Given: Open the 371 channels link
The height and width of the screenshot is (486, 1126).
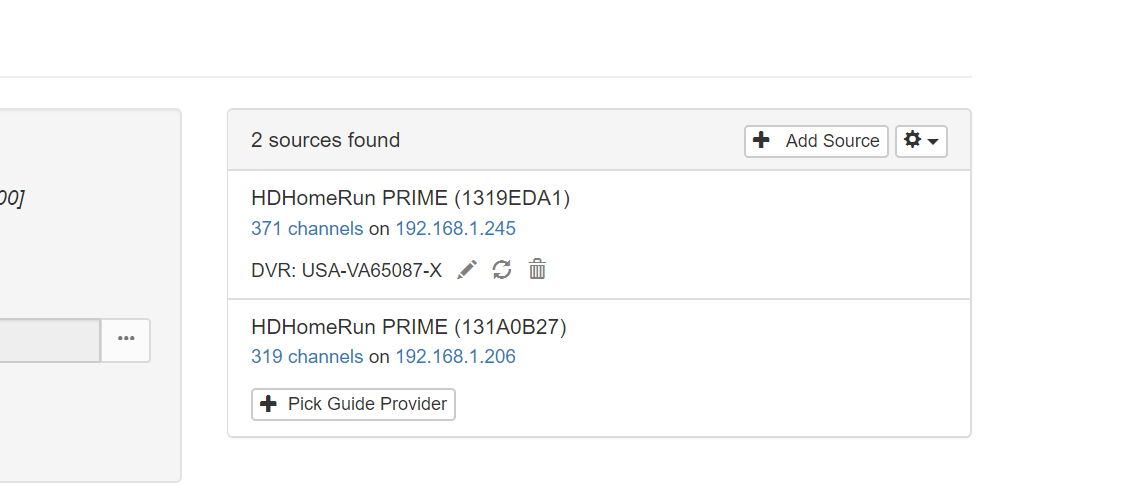Looking at the screenshot, I should 307,229.
